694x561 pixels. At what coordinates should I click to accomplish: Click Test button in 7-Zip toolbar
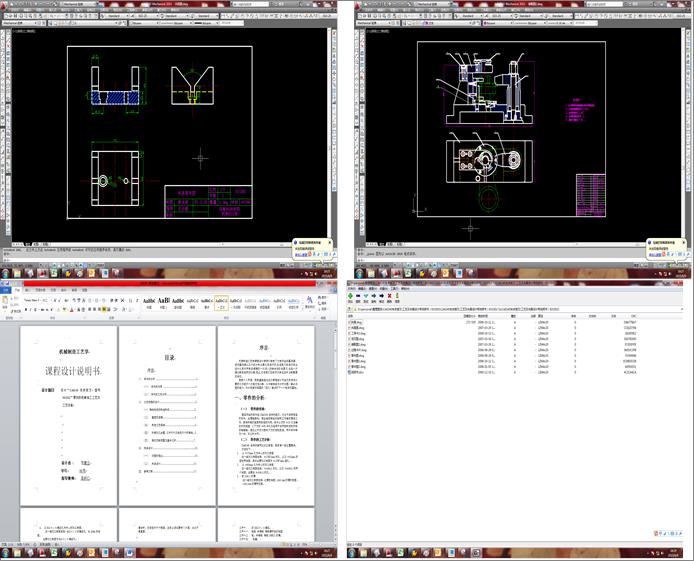pos(366,296)
